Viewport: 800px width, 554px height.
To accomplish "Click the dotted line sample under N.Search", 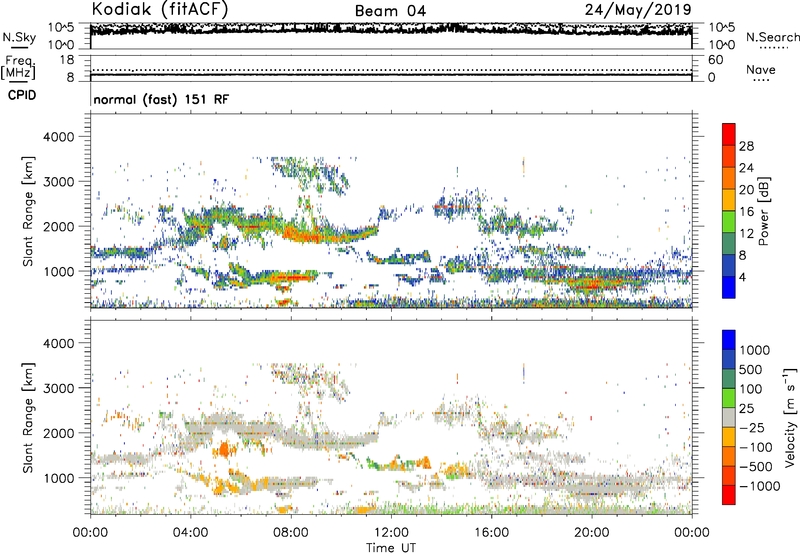I will coord(774,48).
